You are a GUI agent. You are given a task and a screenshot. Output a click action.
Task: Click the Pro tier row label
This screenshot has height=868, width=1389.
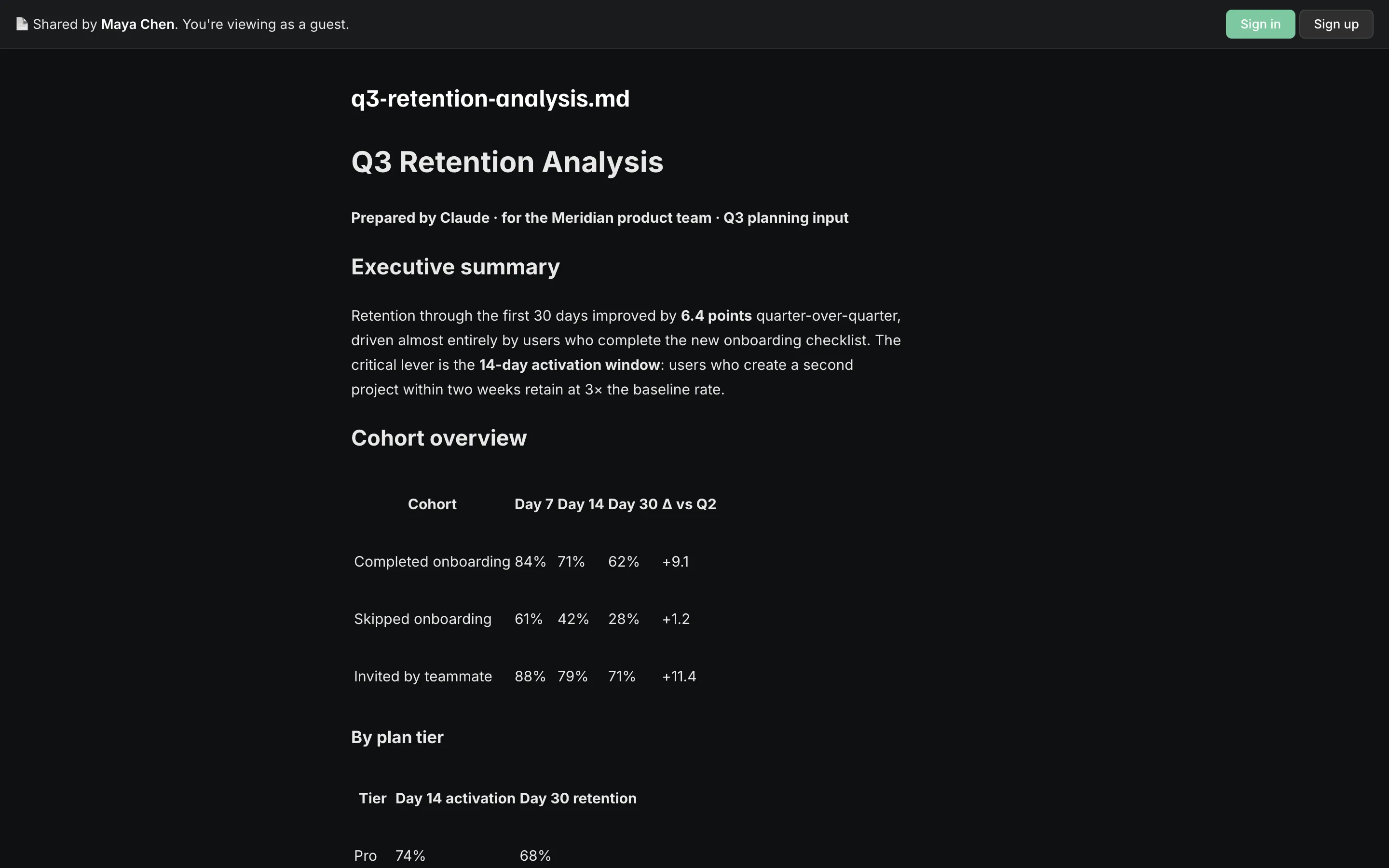[x=365, y=856]
